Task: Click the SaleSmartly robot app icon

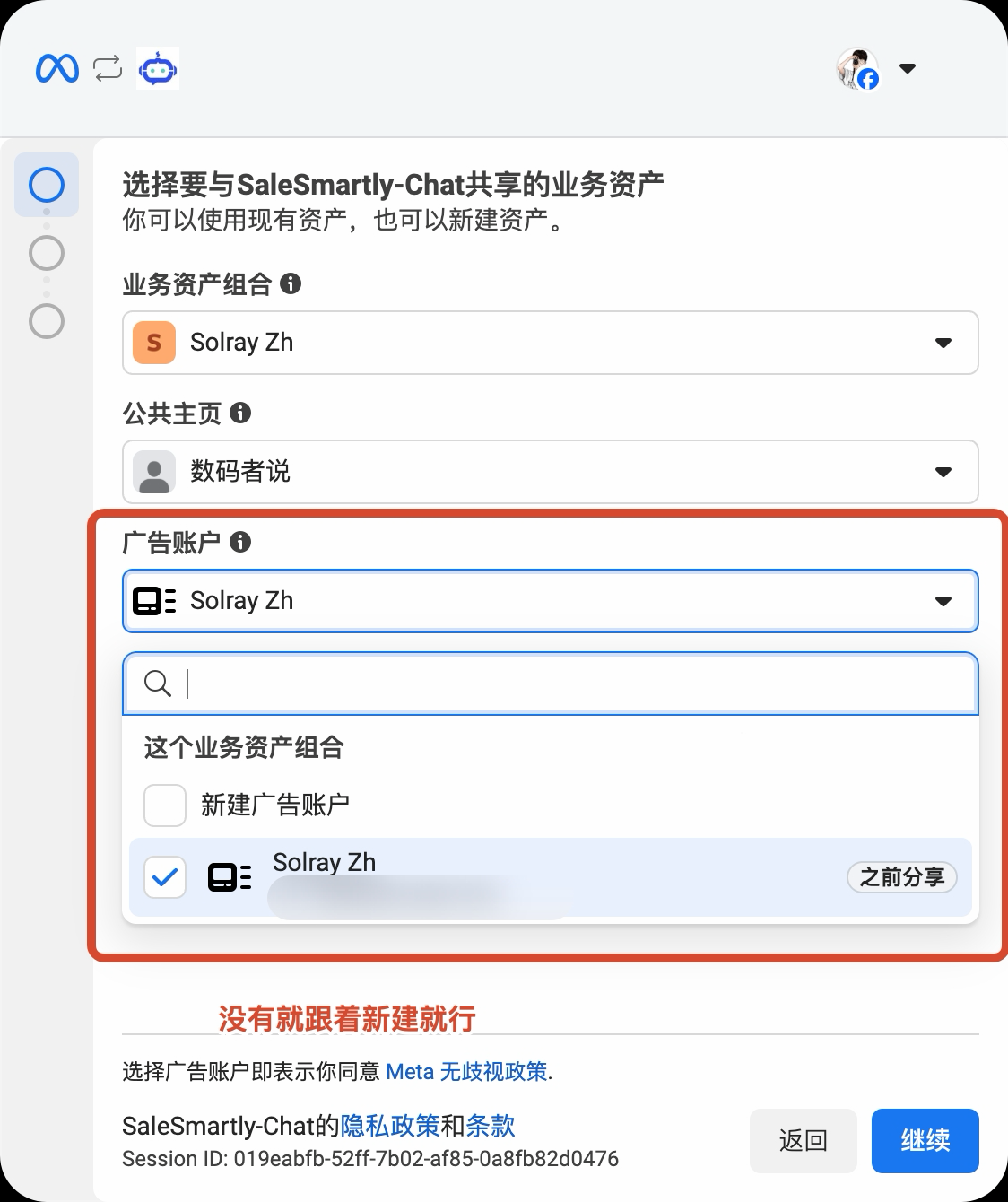Action: coord(158,68)
